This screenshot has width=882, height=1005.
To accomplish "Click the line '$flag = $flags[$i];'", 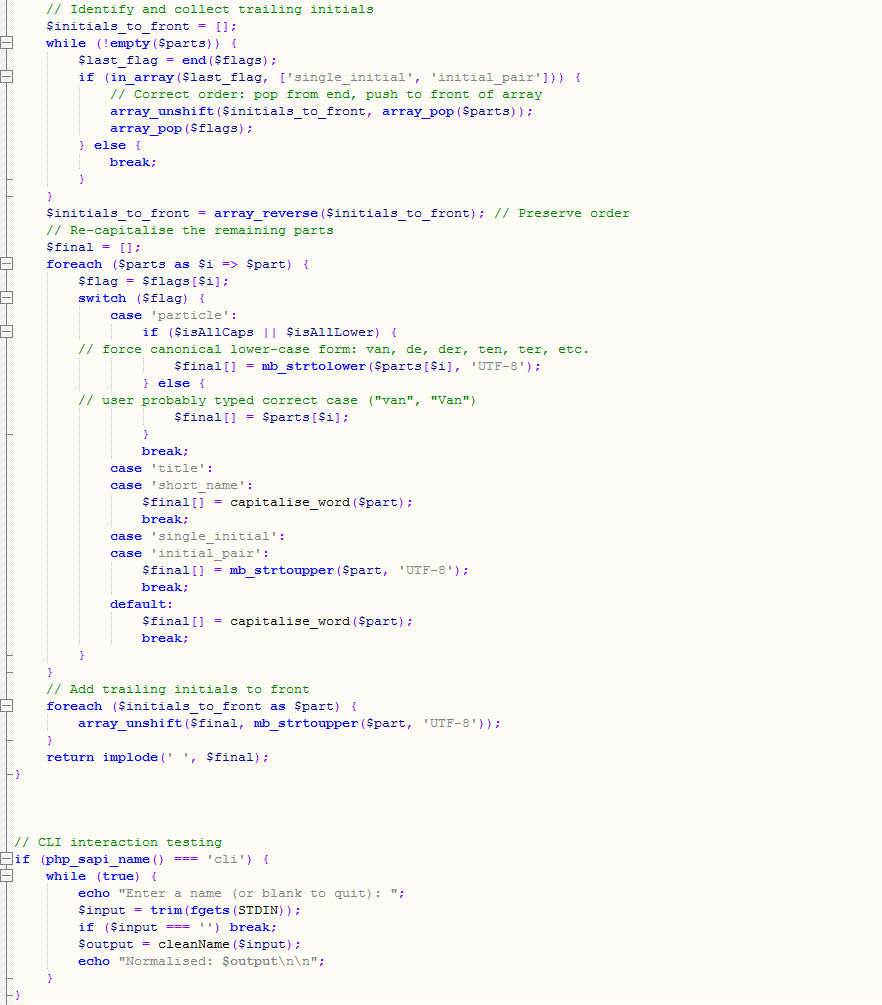I will point(154,281).
